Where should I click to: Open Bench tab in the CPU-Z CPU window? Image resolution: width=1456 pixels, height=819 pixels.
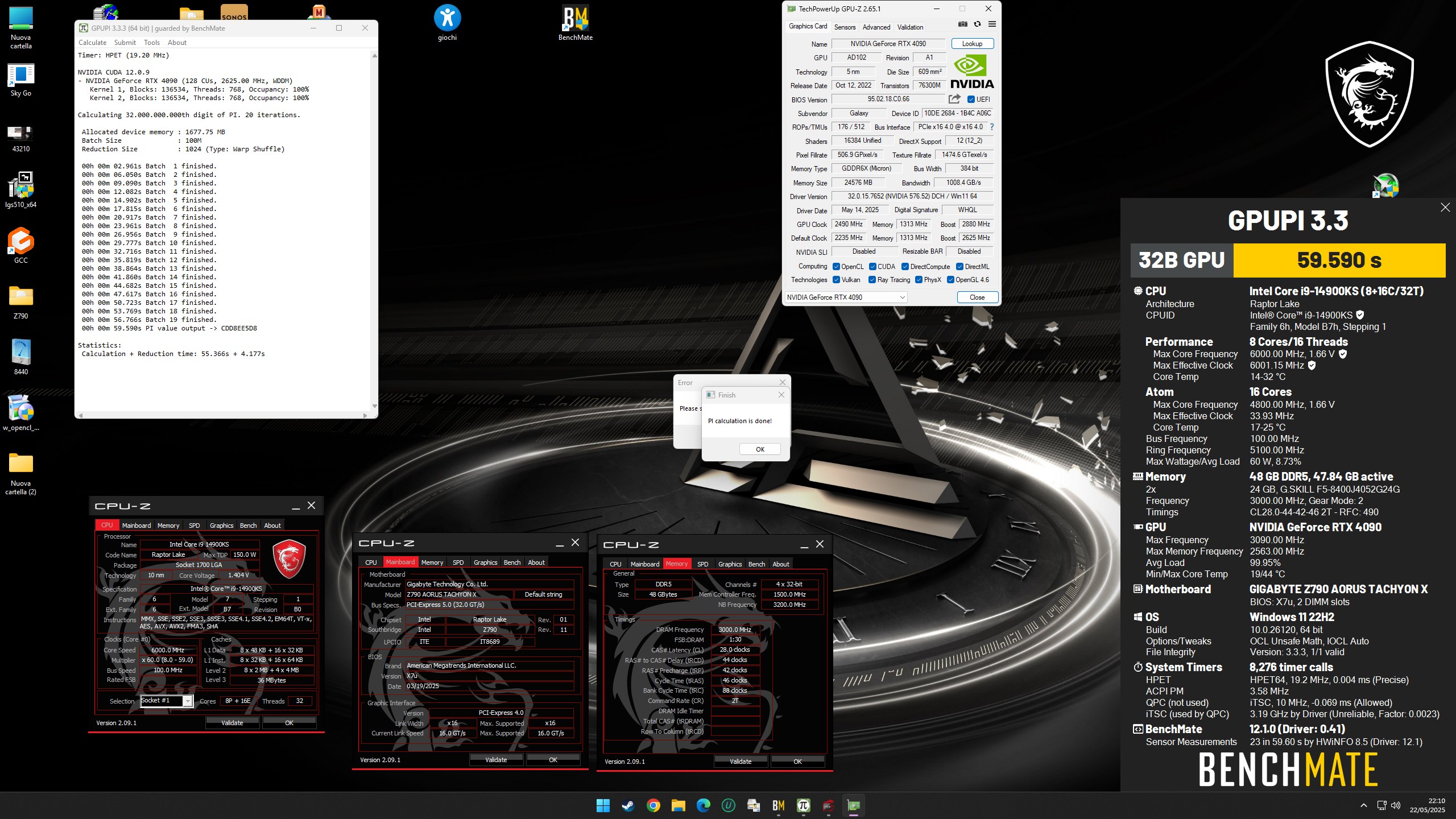(x=248, y=526)
